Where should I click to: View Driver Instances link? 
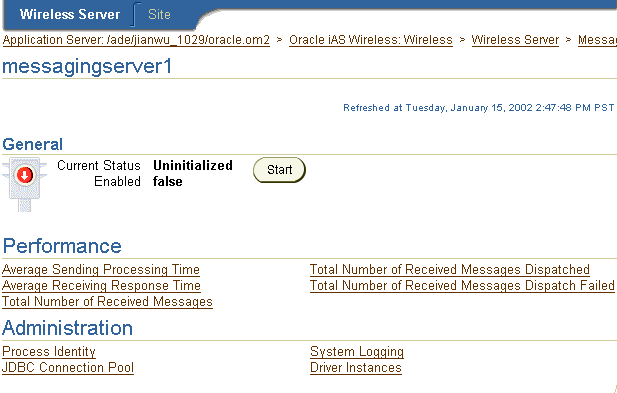pyautogui.click(x=356, y=368)
